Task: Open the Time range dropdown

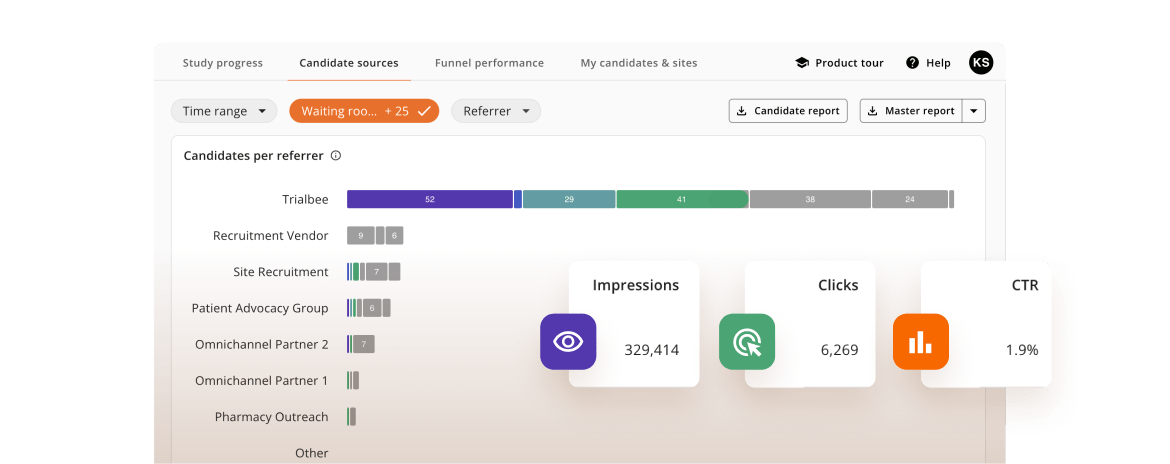Action: pos(224,111)
